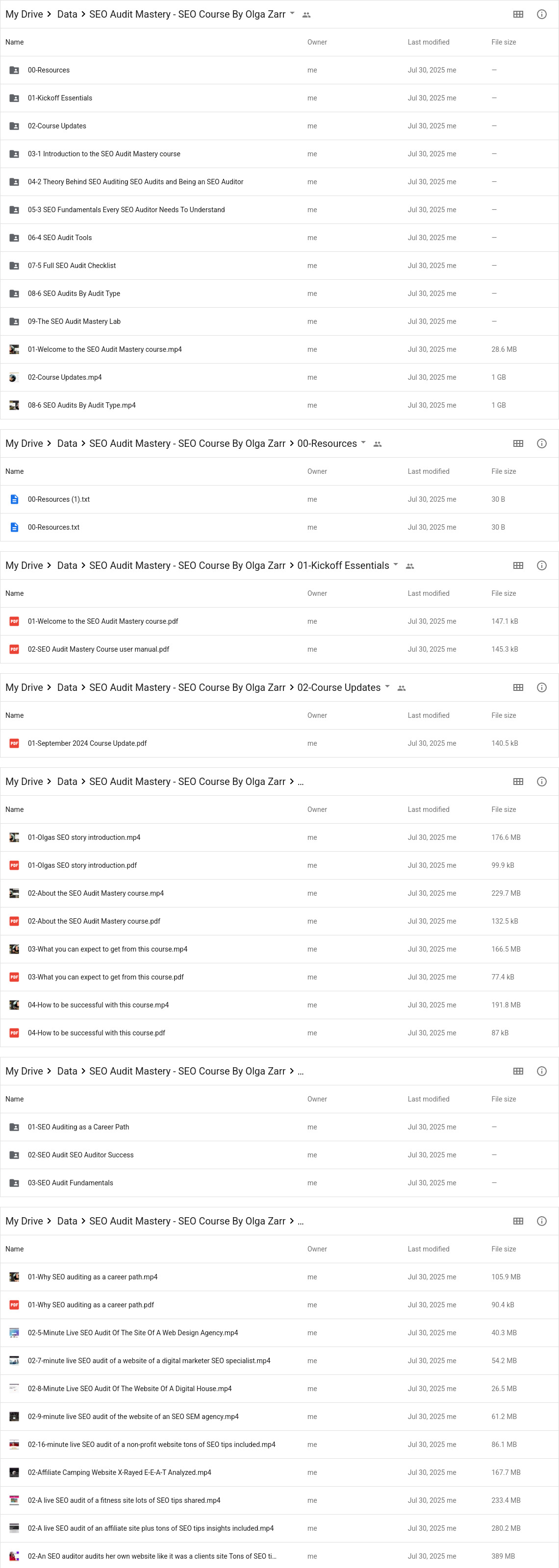Switch to grid layout in the top course folder listing

coord(518,14)
